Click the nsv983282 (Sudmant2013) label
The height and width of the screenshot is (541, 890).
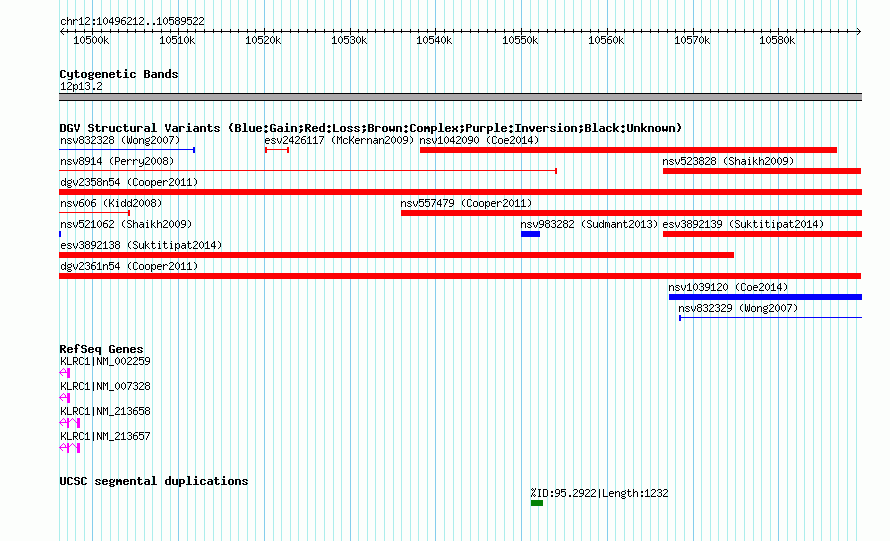click(x=589, y=224)
